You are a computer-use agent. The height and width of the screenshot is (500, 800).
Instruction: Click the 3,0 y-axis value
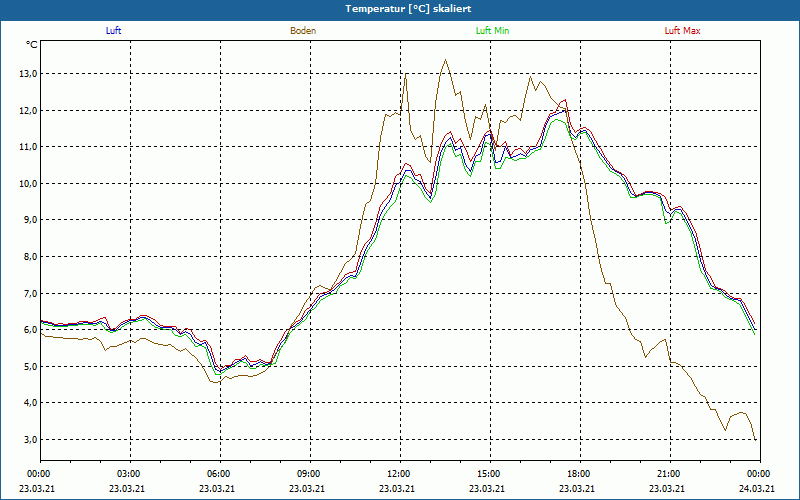click(30, 439)
